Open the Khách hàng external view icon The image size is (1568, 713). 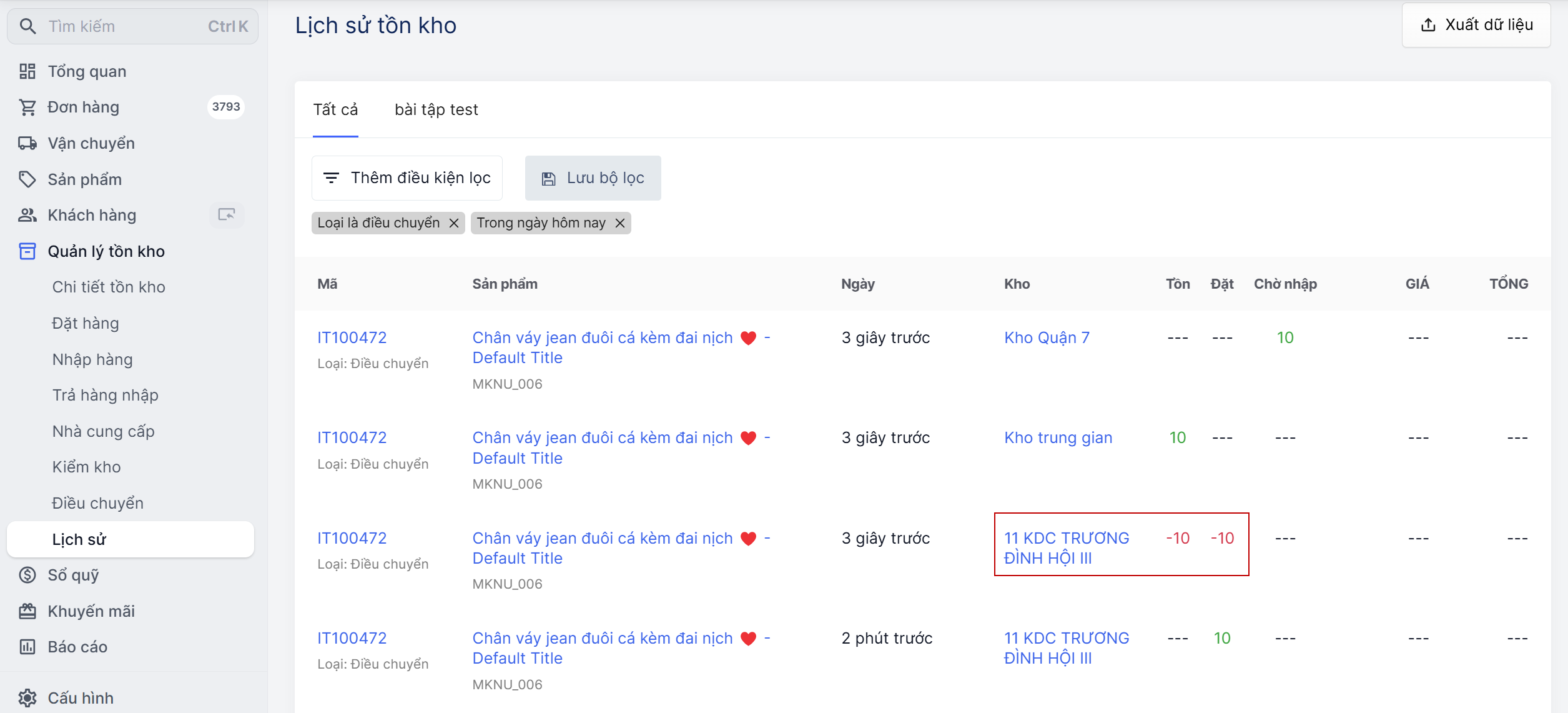click(226, 215)
